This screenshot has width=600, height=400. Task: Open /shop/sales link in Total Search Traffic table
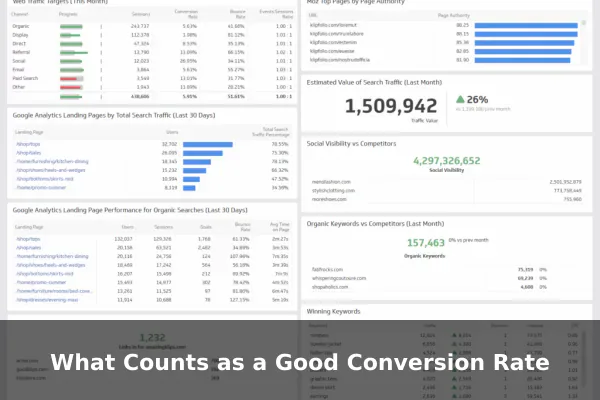(29, 153)
